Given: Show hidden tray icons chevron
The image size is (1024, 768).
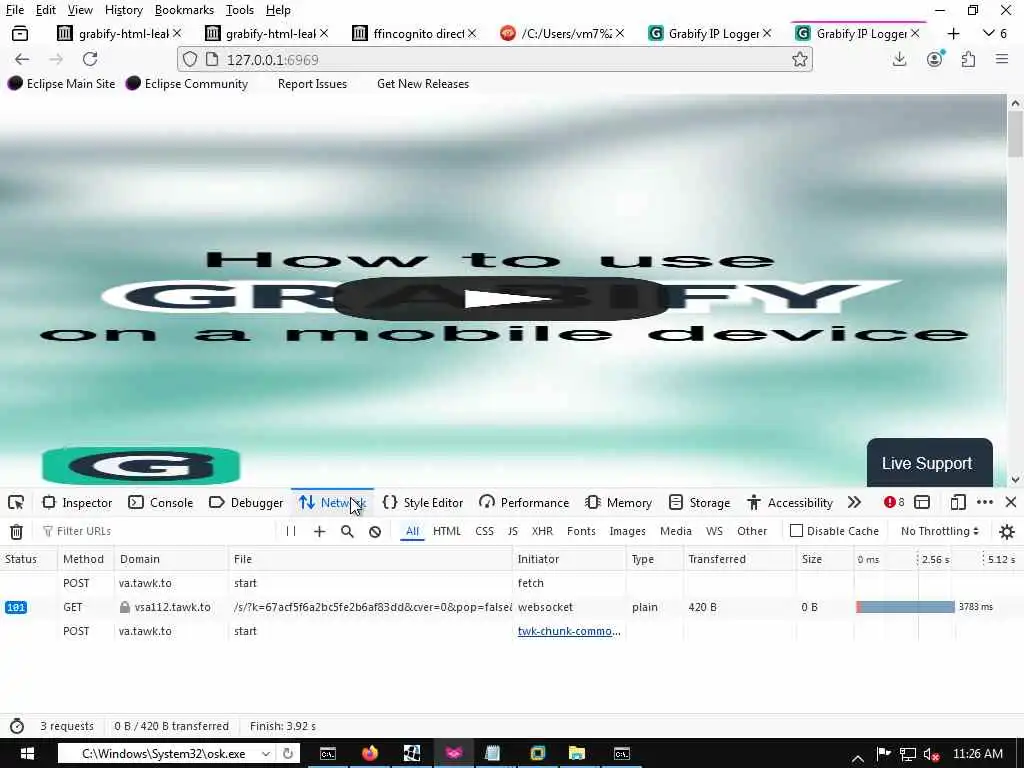Looking at the screenshot, I should pos(858,758).
